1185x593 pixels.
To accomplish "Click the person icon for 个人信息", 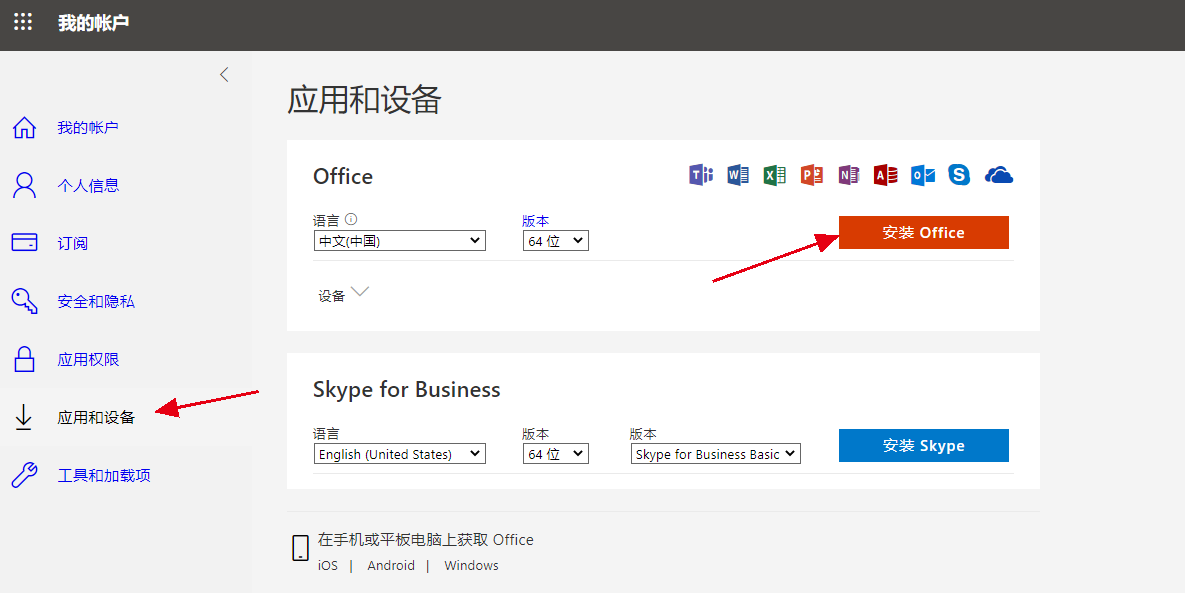I will [x=24, y=185].
